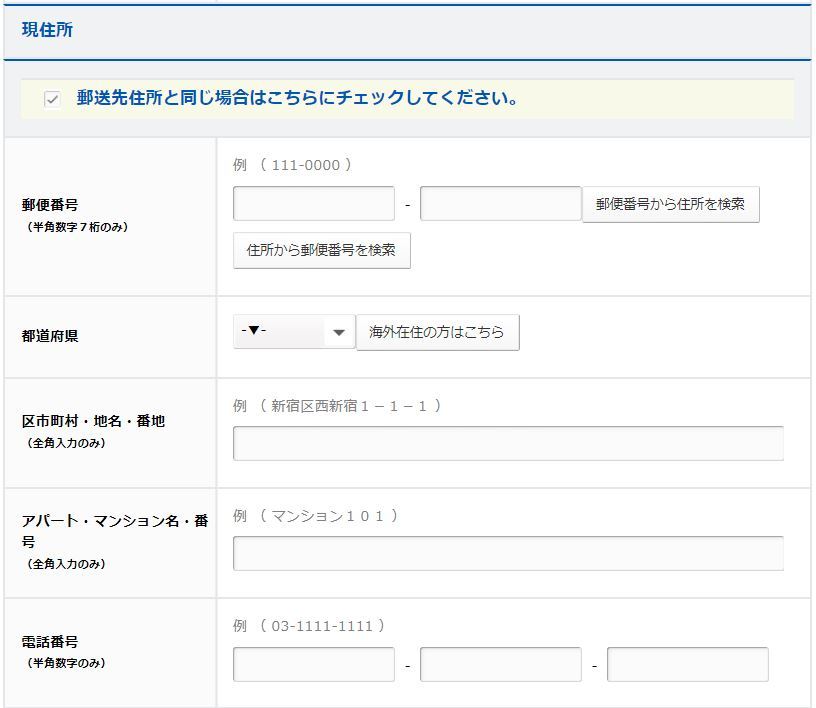Screen dimensions: 816x708
Task: Click the middle 電話番号 input box
Action: tap(500, 664)
